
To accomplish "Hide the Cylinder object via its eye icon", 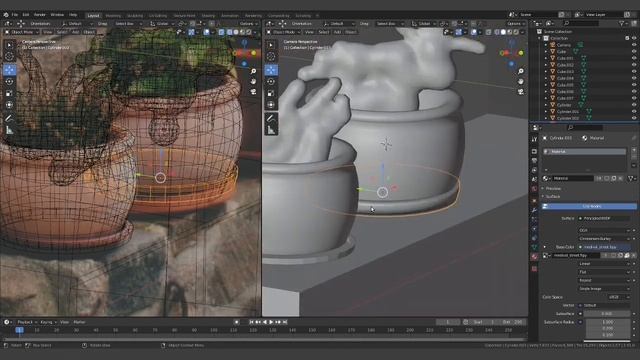I will 634,105.
